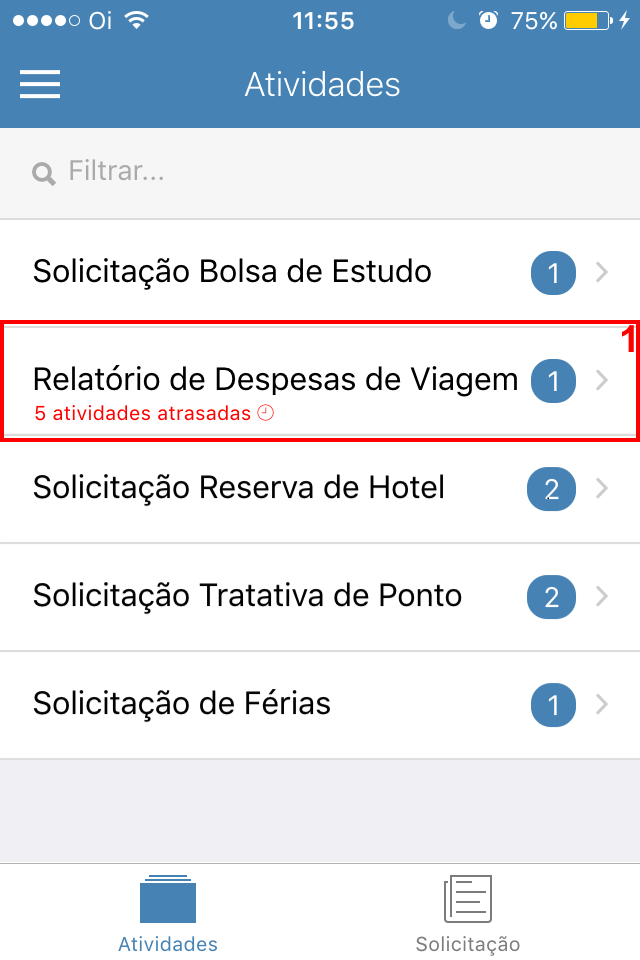
Task: Select the Atividades tab label
Action: point(168,944)
